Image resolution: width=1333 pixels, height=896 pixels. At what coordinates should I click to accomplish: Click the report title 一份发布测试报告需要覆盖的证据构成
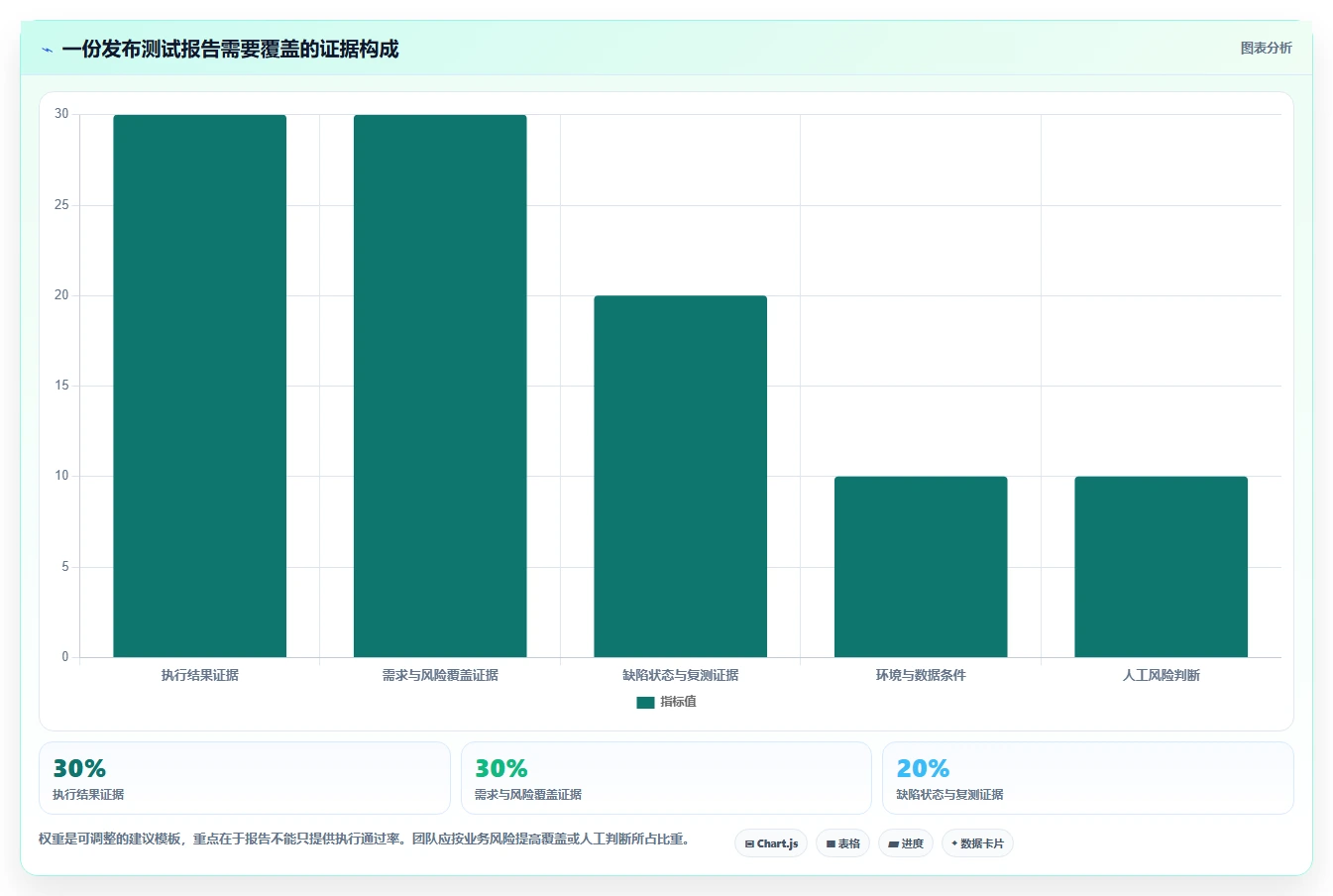tap(230, 50)
